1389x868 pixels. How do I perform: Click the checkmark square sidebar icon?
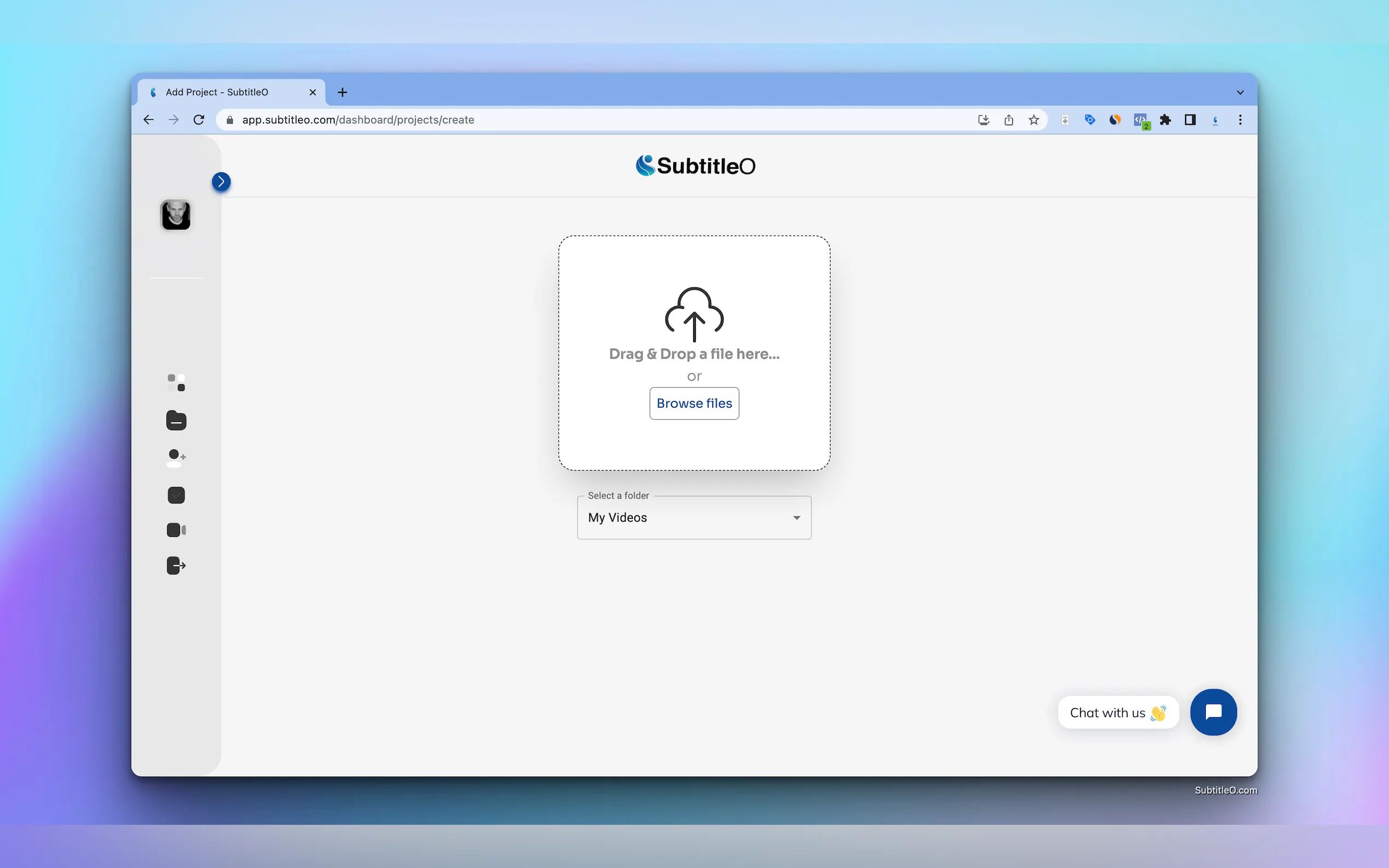click(176, 495)
